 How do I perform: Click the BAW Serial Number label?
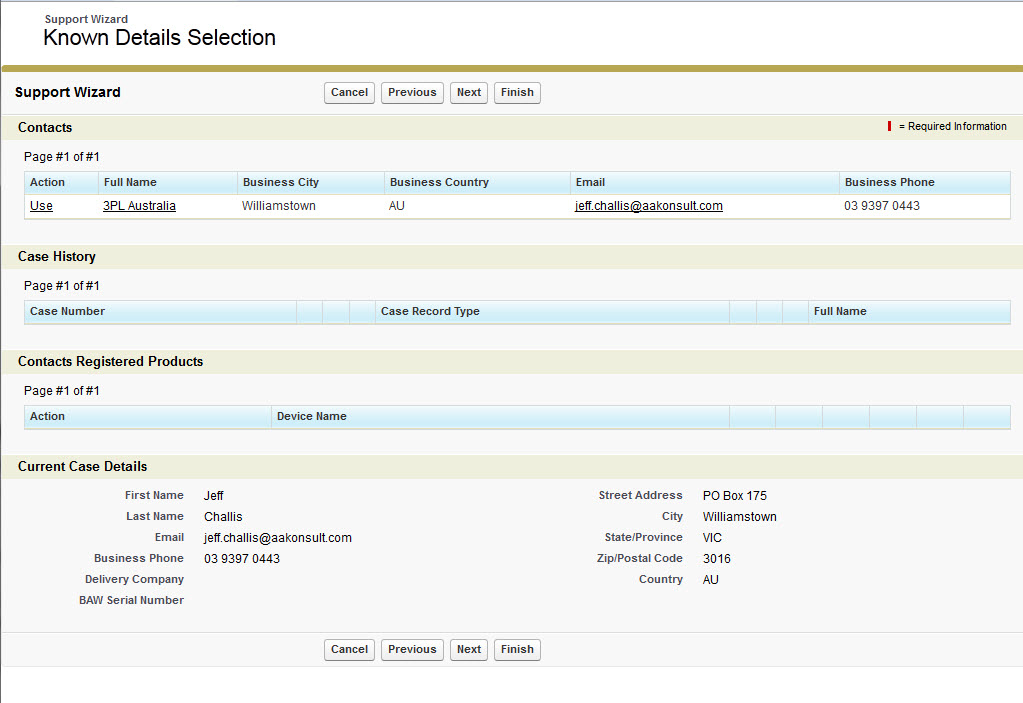click(131, 601)
